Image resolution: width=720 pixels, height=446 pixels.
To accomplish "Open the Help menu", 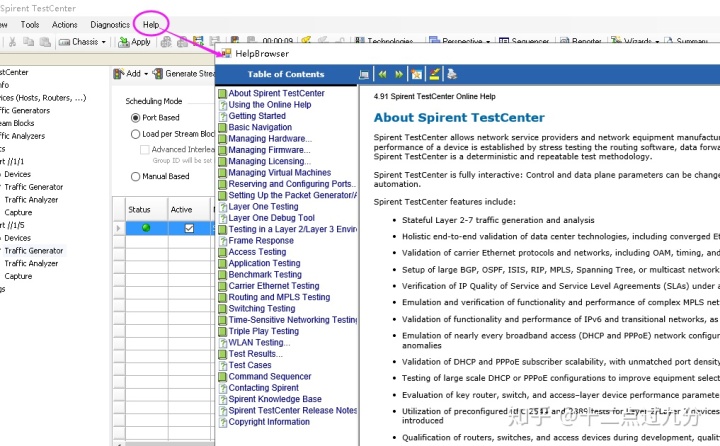I will tap(151, 25).
